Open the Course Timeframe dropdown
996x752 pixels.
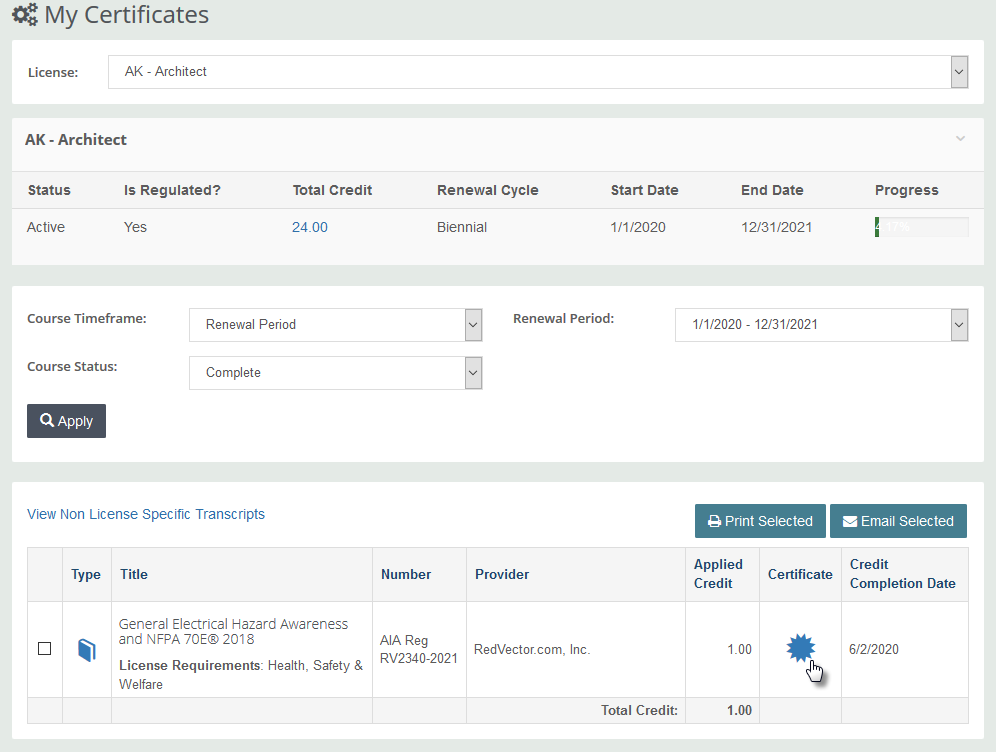pos(335,324)
